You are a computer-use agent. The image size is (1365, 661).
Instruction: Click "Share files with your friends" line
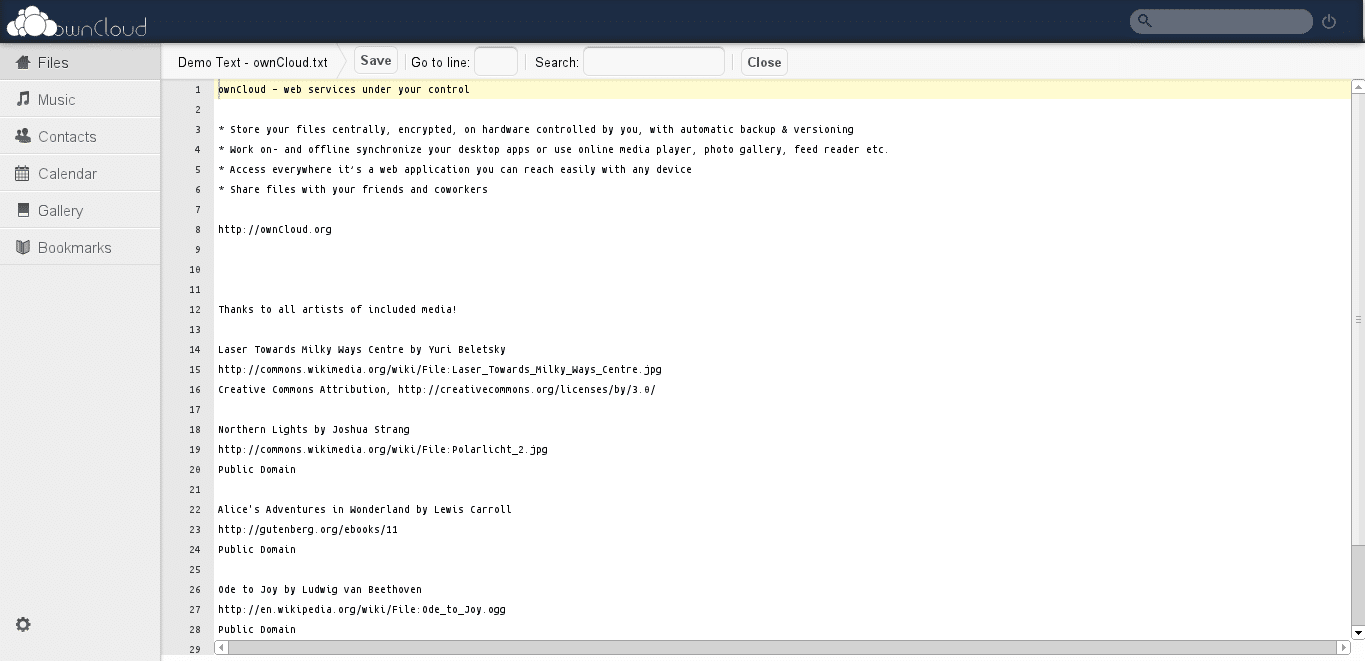point(353,189)
